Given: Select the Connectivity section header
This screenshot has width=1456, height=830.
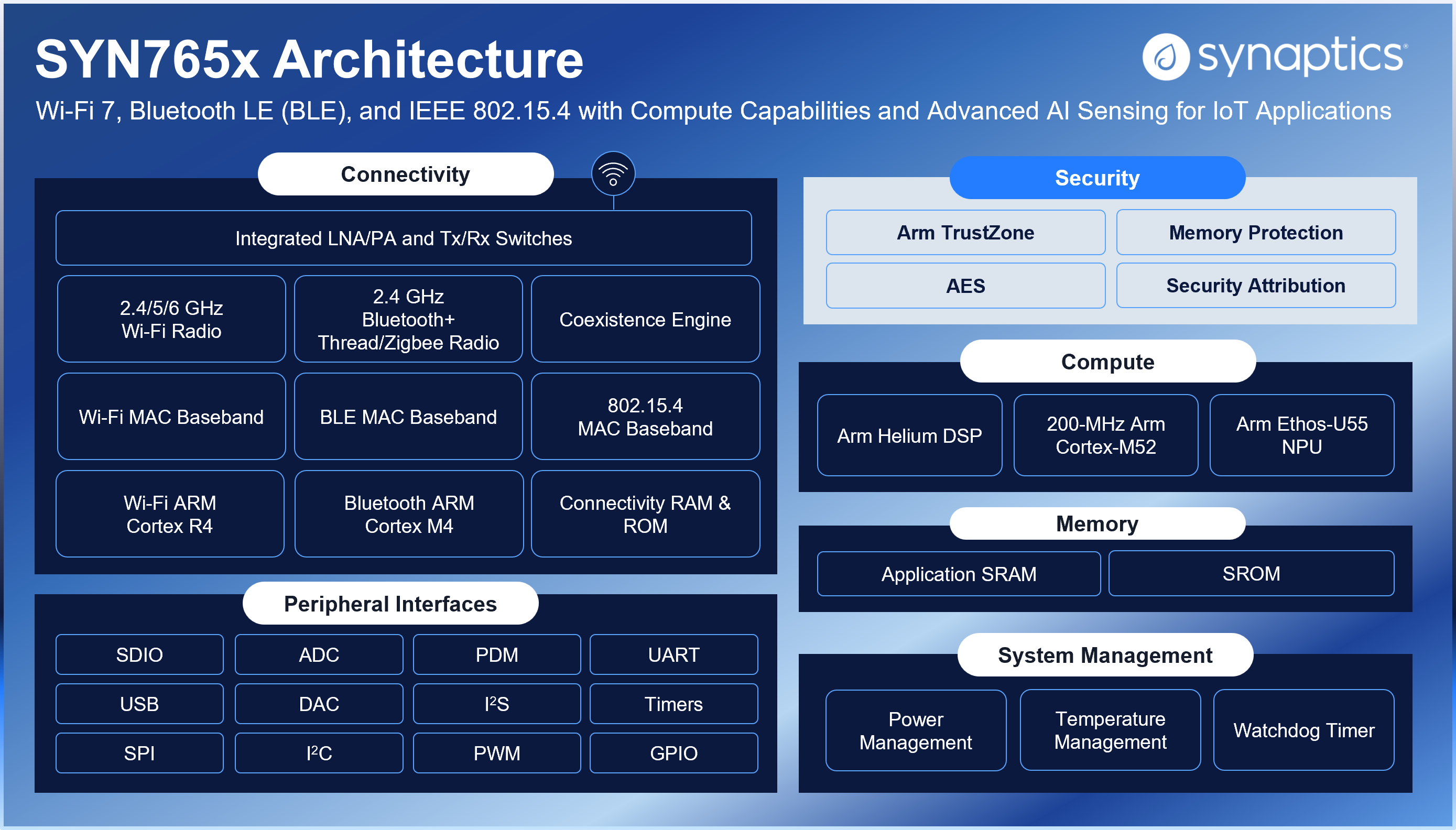Looking at the screenshot, I should tap(405, 174).
